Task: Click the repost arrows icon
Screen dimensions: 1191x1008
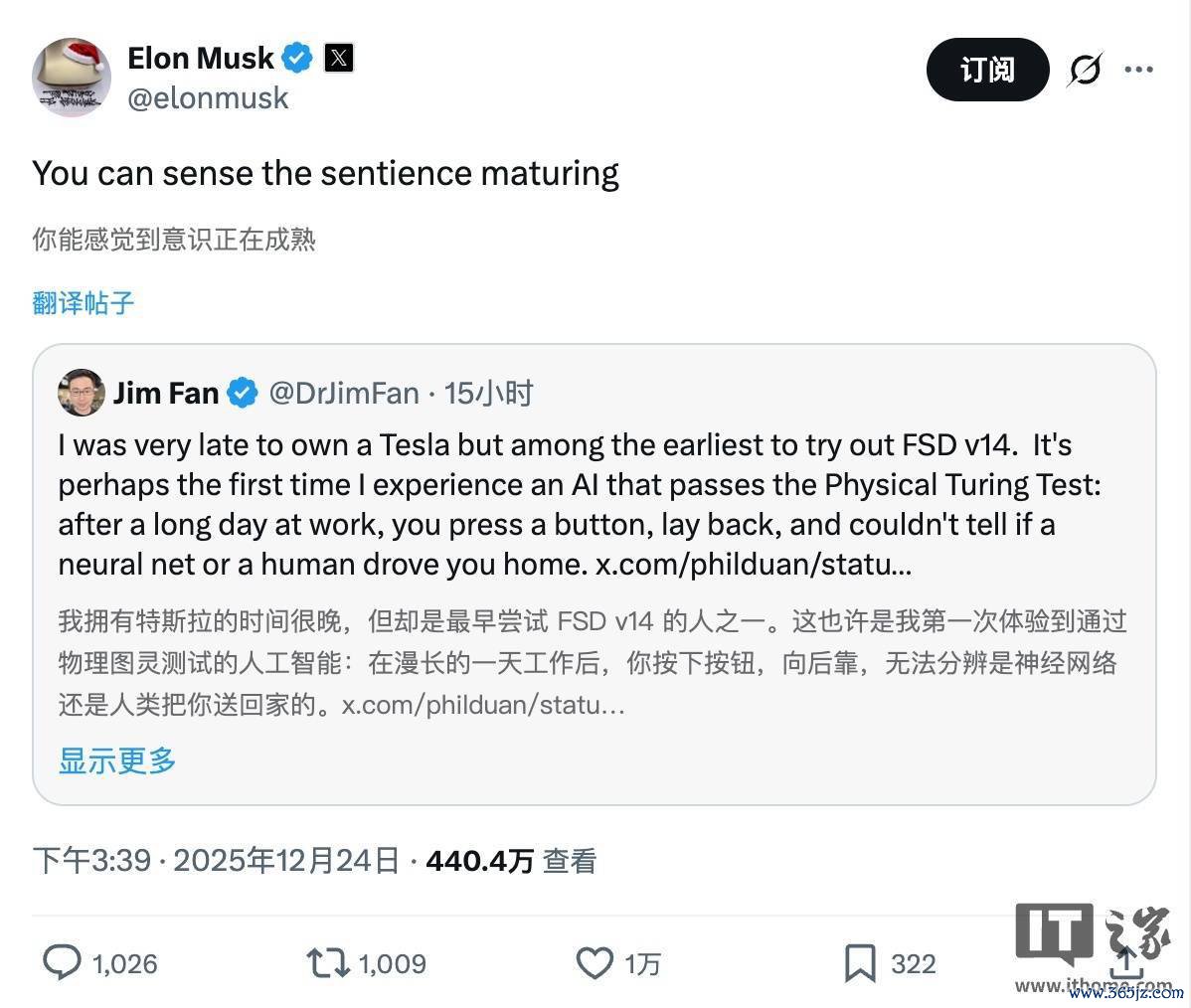Action: tap(327, 962)
